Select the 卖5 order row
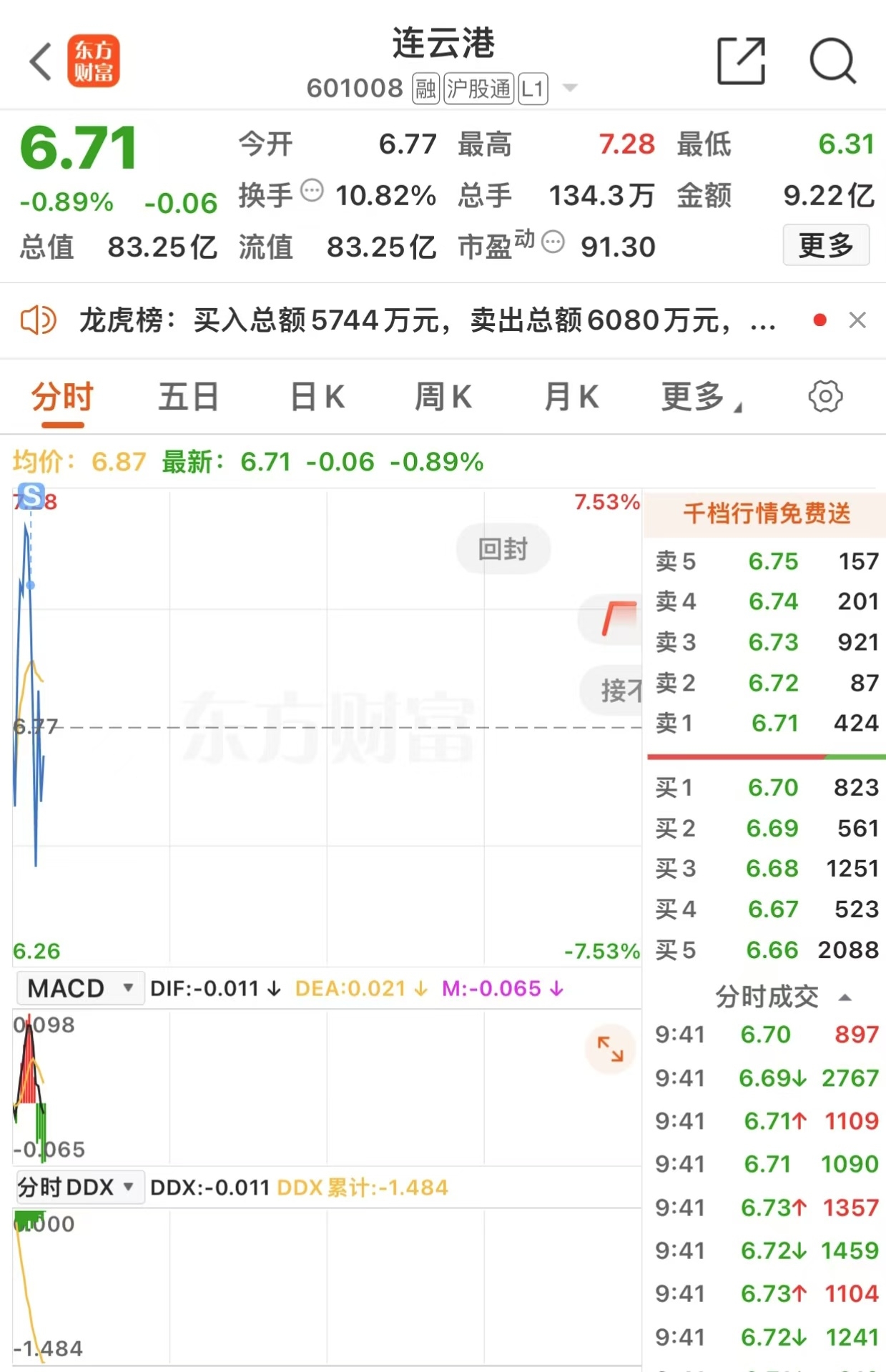The height and width of the screenshot is (1372, 886). pyautogui.click(x=766, y=561)
